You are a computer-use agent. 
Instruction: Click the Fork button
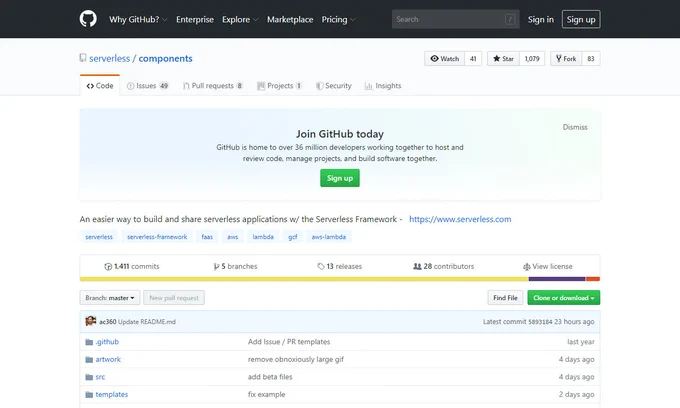(566, 59)
